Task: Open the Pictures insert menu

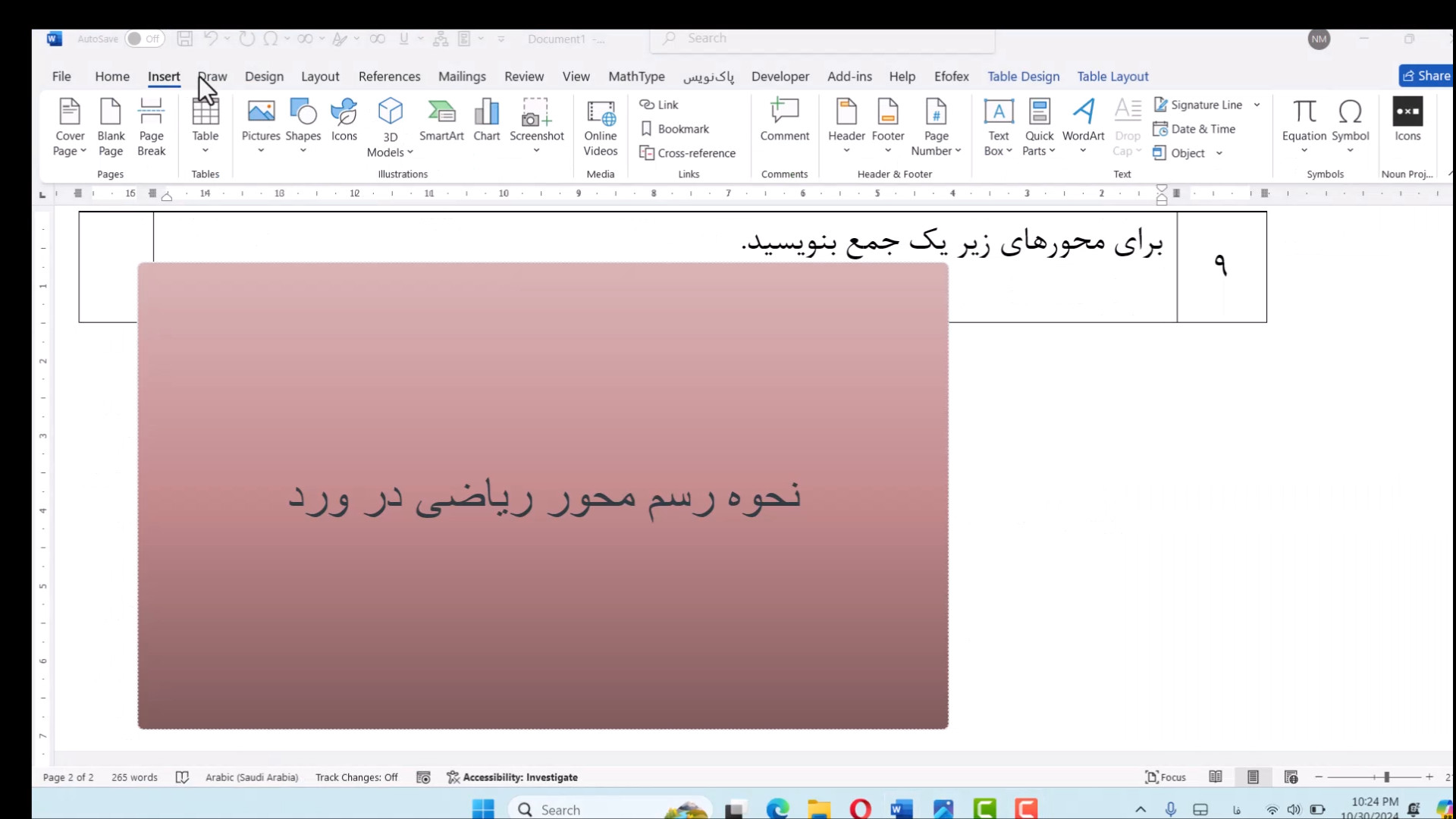Action: 261,126
